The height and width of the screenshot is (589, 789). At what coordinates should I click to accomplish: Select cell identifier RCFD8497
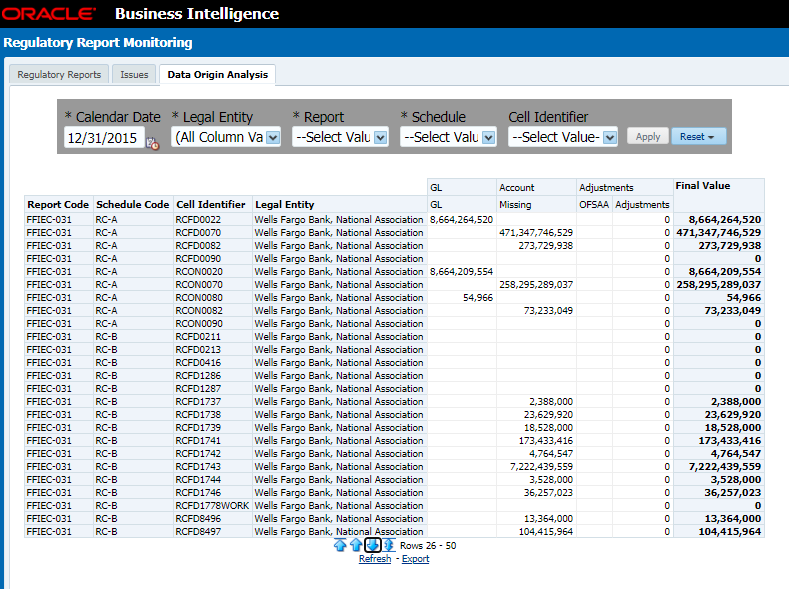(x=198, y=532)
